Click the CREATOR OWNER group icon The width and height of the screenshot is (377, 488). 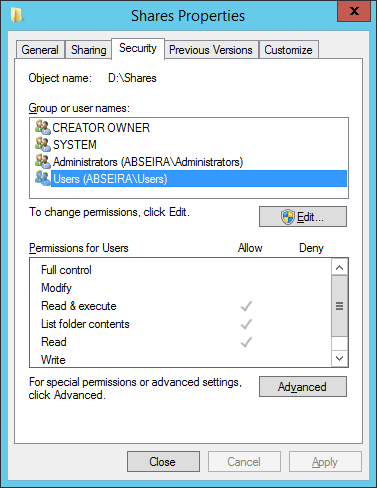[43, 127]
